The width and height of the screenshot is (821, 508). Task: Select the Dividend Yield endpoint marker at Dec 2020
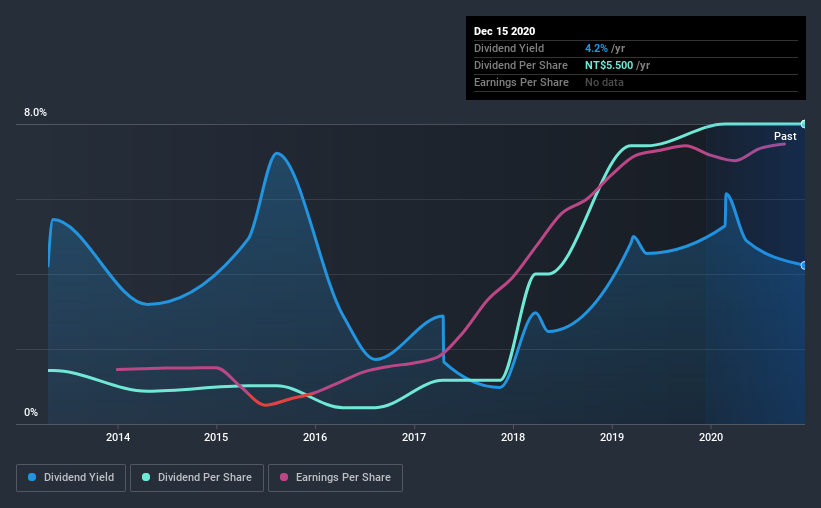[803, 266]
